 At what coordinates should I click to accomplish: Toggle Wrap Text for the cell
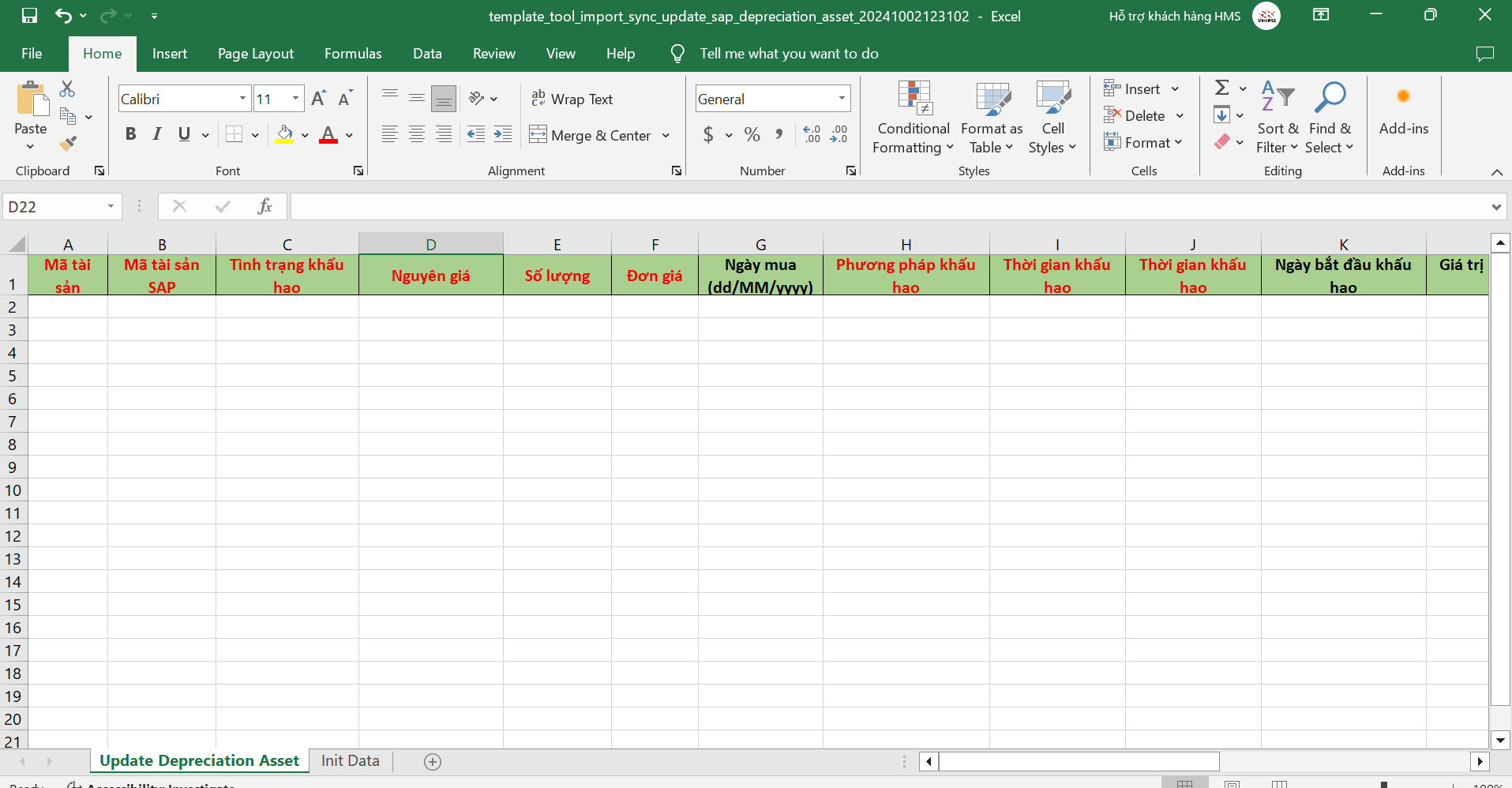[572, 99]
